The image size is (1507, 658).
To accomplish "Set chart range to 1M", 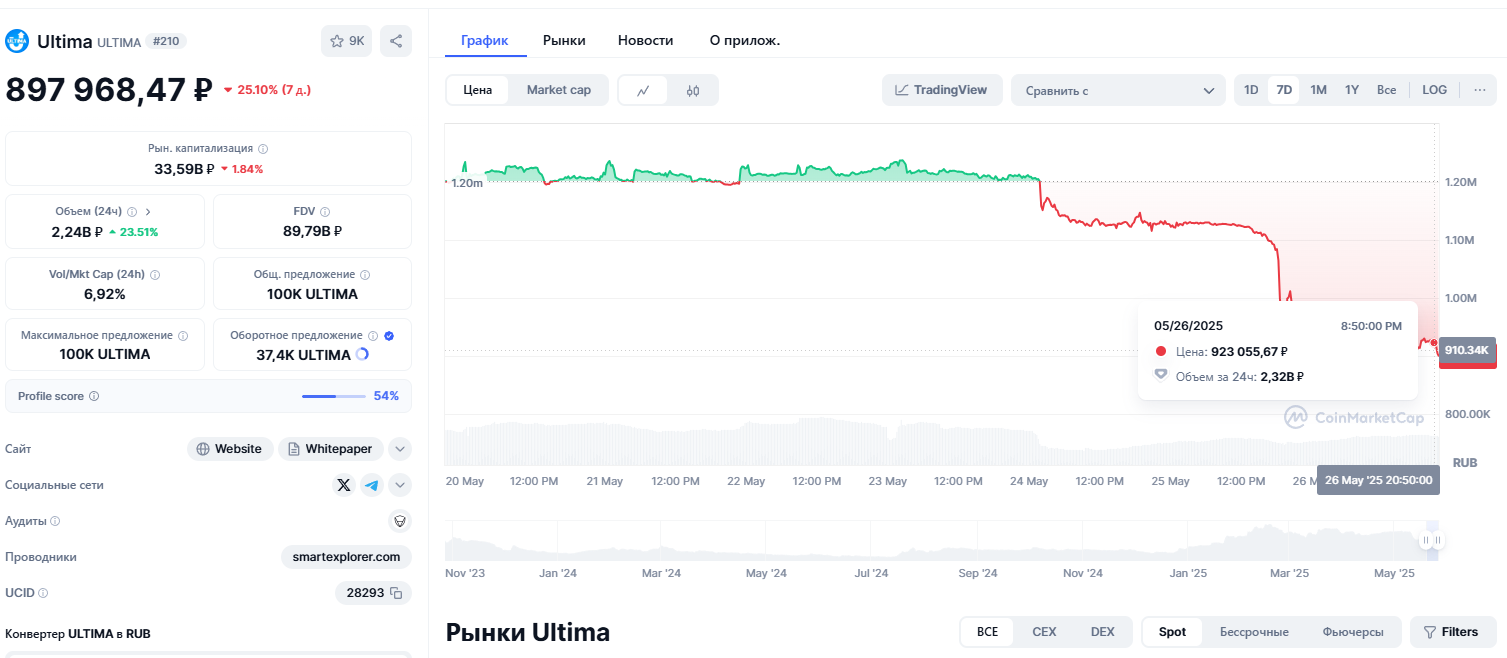I will (x=1318, y=90).
